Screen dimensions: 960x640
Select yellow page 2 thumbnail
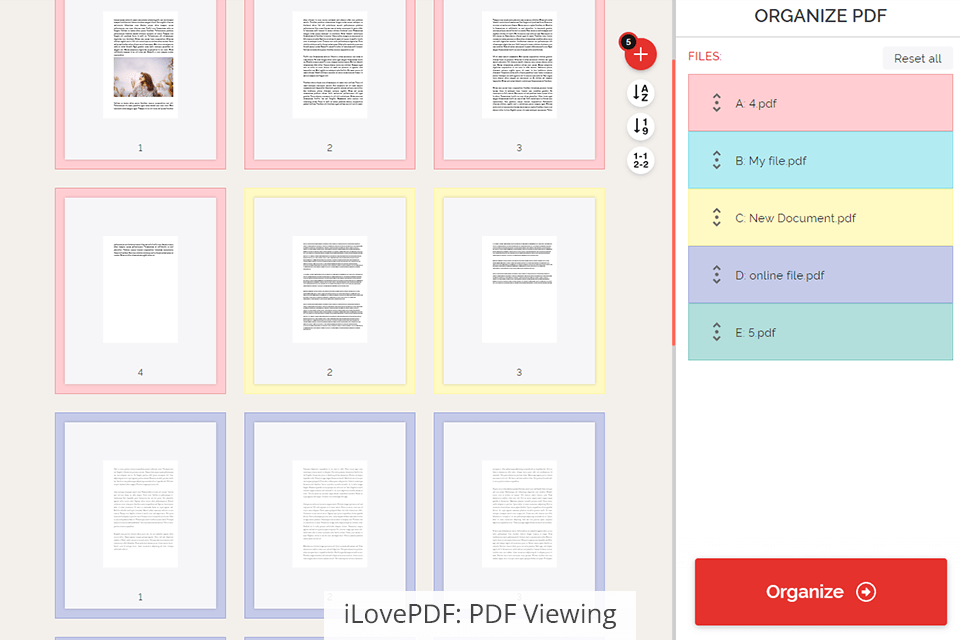click(329, 291)
